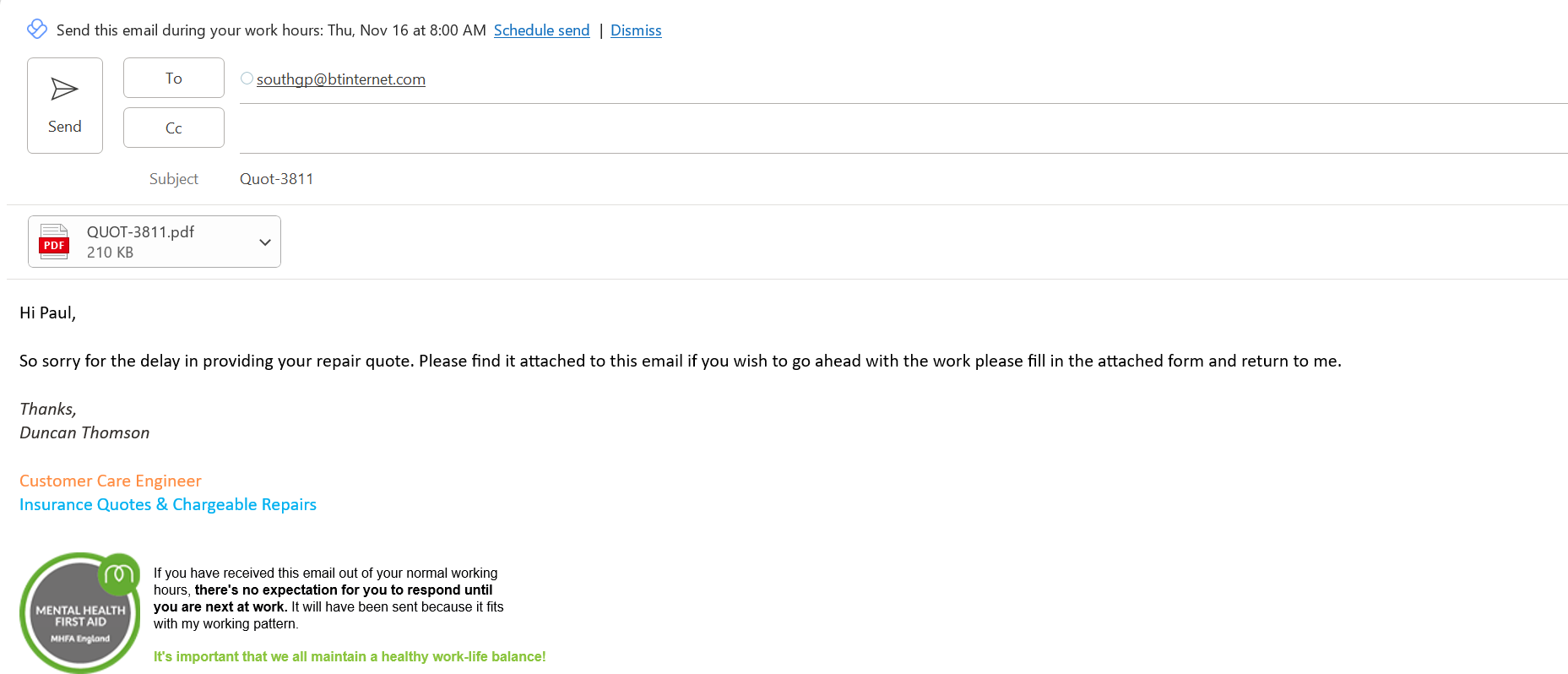The width and height of the screenshot is (1568, 674).
Task: Click the empty Cc address field
Action: pyautogui.click(x=844, y=129)
